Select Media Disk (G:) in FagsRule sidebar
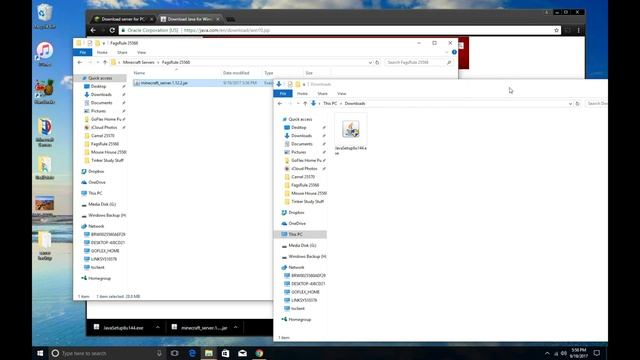Screen dimensions: 640x360 (102, 204)
